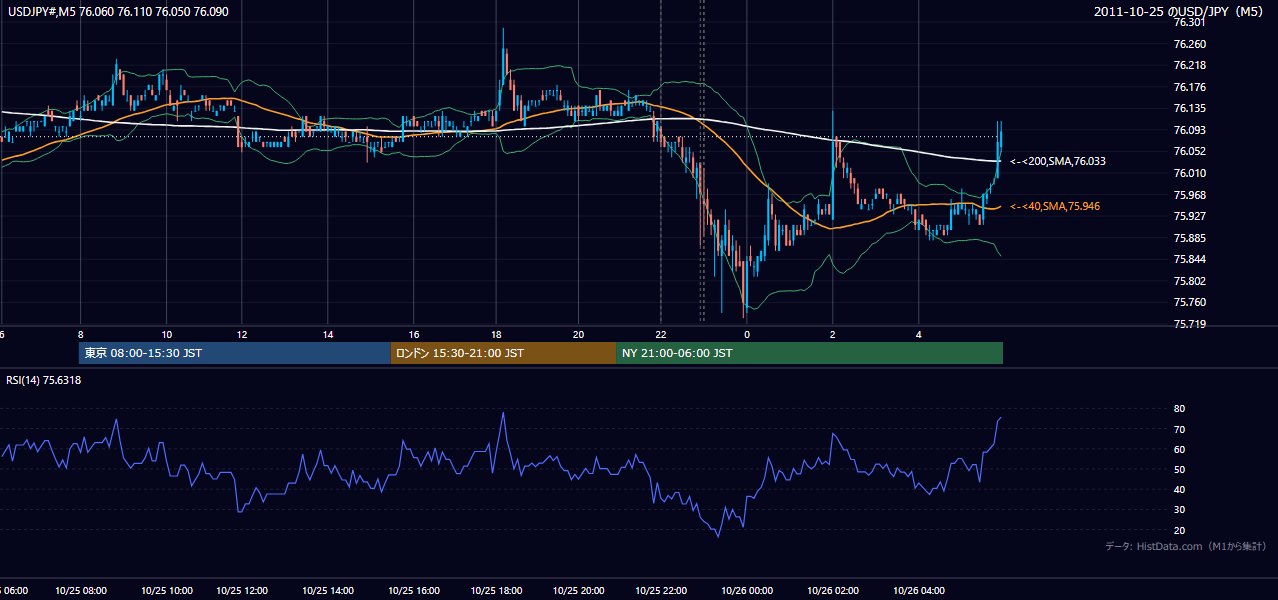Viewport: 1278px width, 600px height.
Task: Click RSI scale value 30
Action: click(1179, 510)
